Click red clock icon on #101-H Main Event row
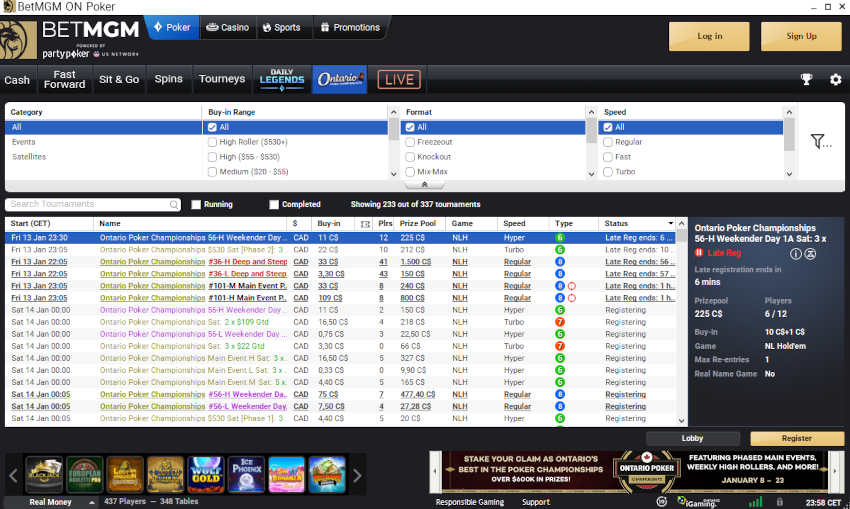The width and height of the screenshot is (850, 509). coord(571,298)
